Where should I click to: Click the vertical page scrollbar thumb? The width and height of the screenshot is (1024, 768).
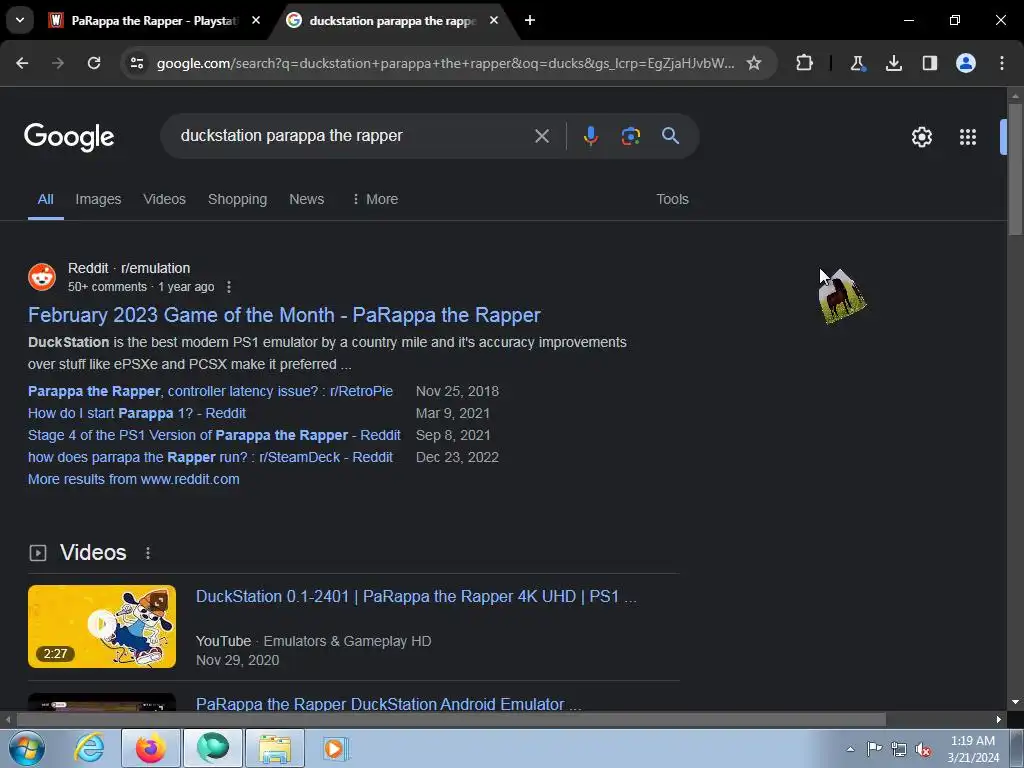(1015, 168)
